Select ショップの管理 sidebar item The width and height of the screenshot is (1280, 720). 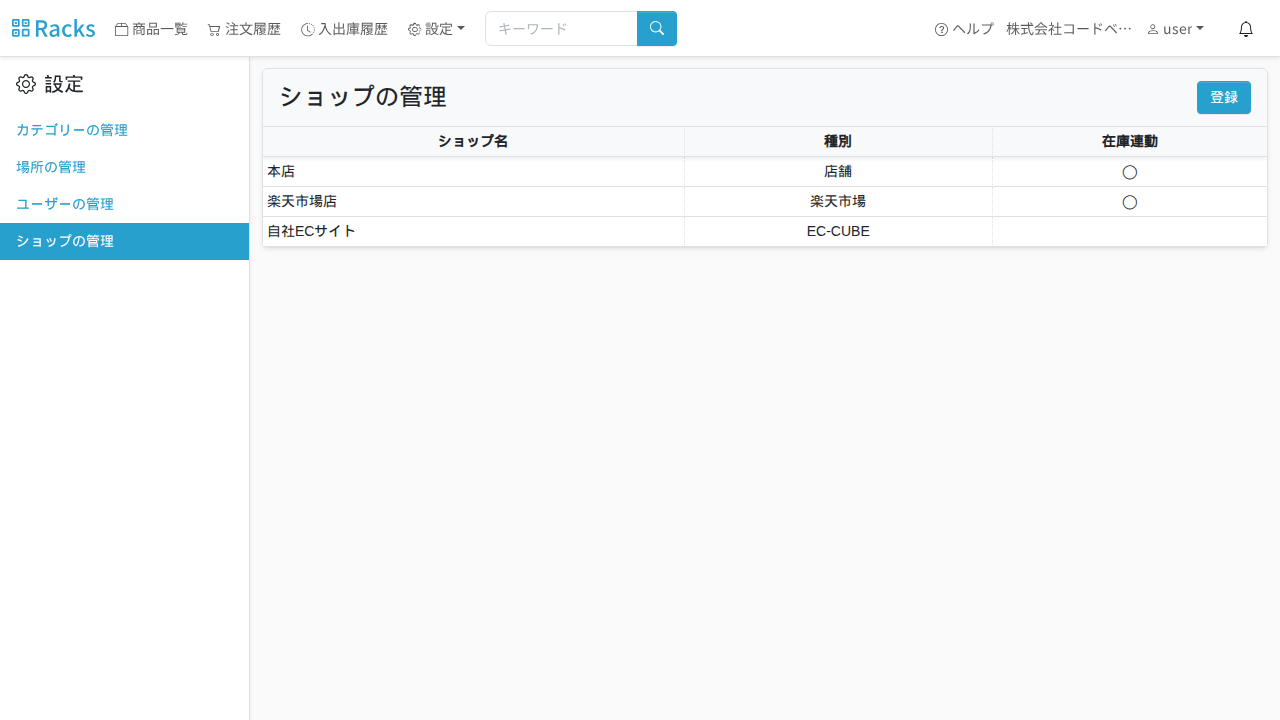tap(124, 241)
